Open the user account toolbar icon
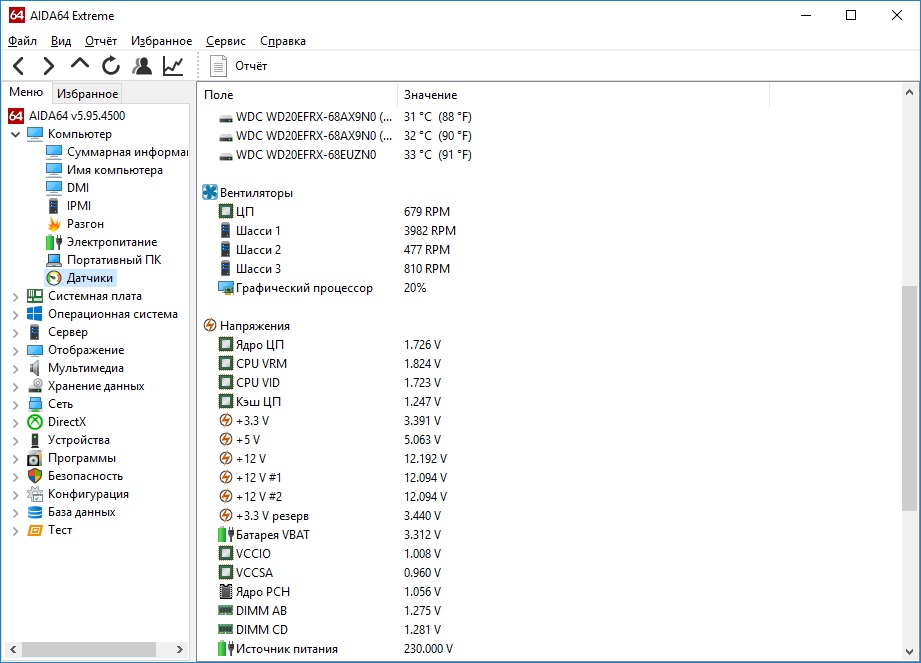921x663 pixels. (x=142, y=66)
